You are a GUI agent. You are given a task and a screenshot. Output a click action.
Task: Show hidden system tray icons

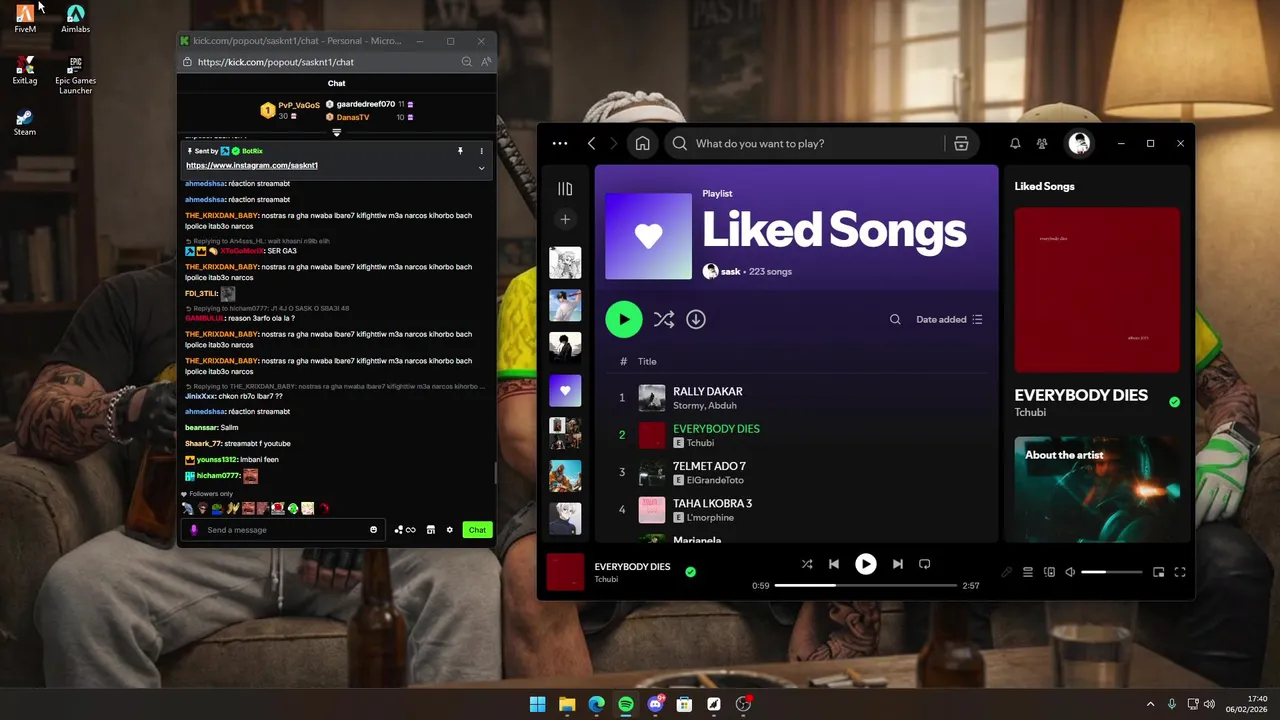point(1150,704)
